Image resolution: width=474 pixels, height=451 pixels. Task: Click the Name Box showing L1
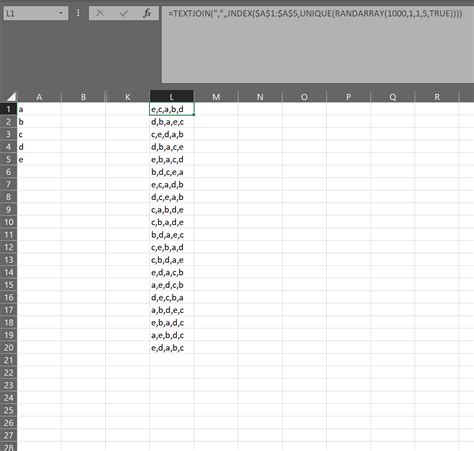coord(36,13)
